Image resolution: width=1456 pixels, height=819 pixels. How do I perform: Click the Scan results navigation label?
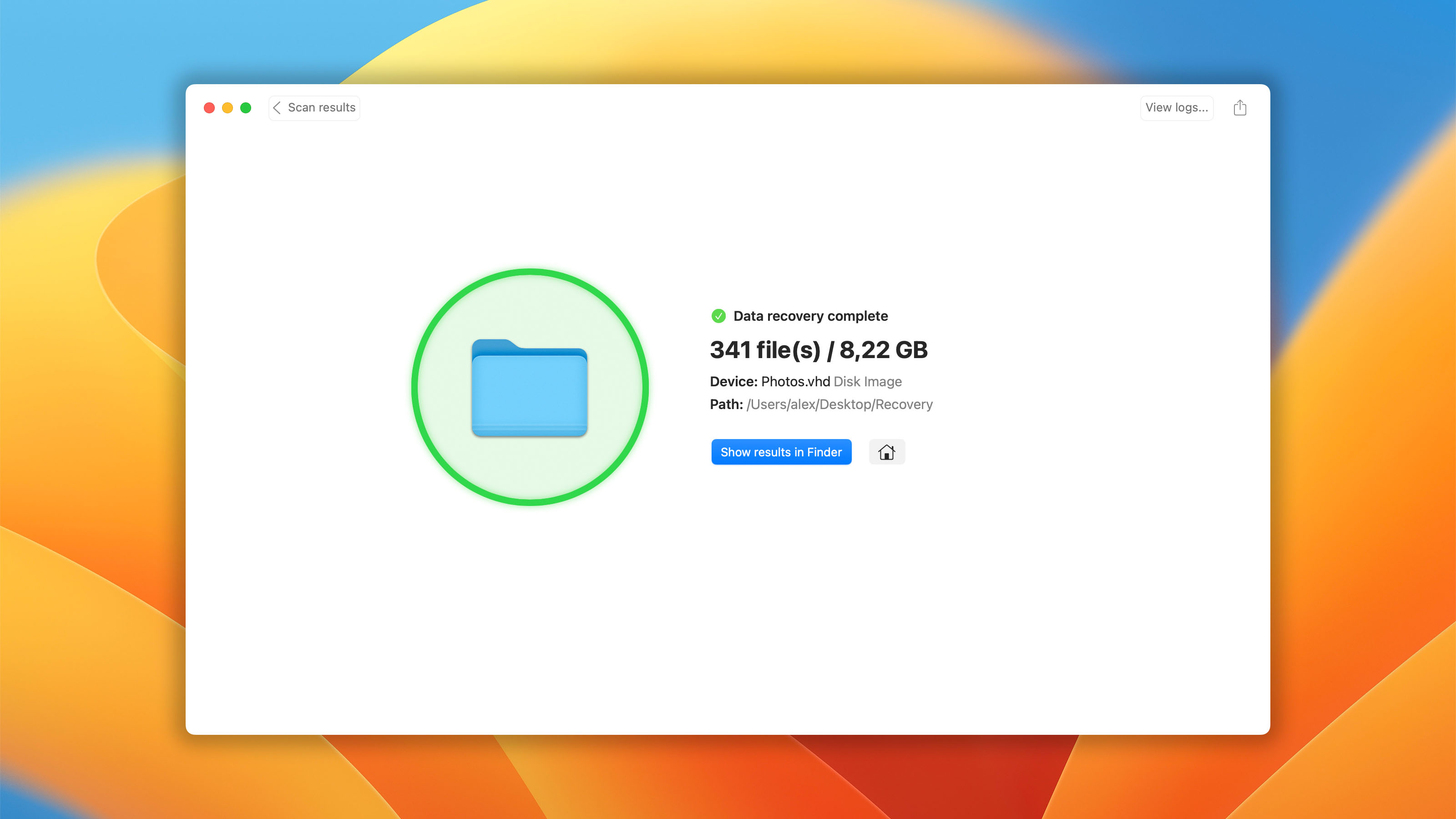pyautogui.click(x=321, y=107)
